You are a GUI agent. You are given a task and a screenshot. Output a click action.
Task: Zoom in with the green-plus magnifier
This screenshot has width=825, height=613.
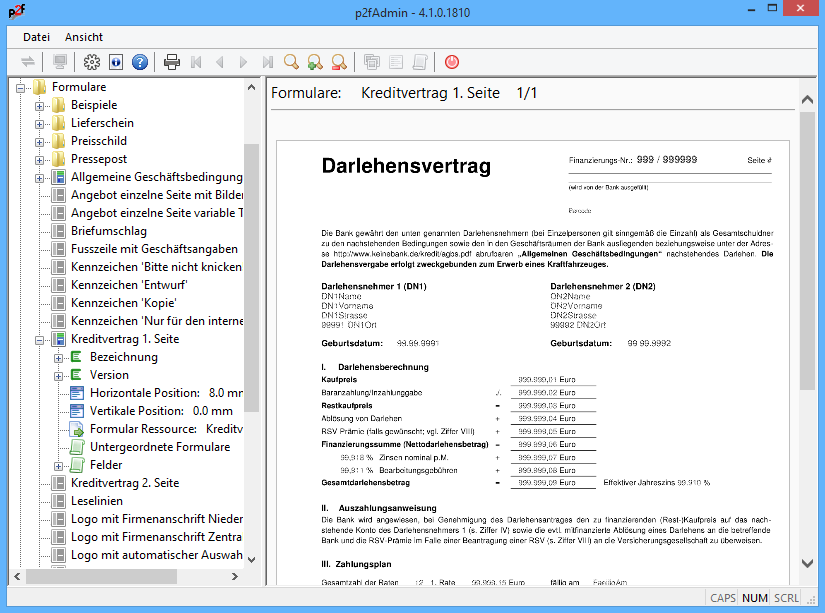[315, 62]
